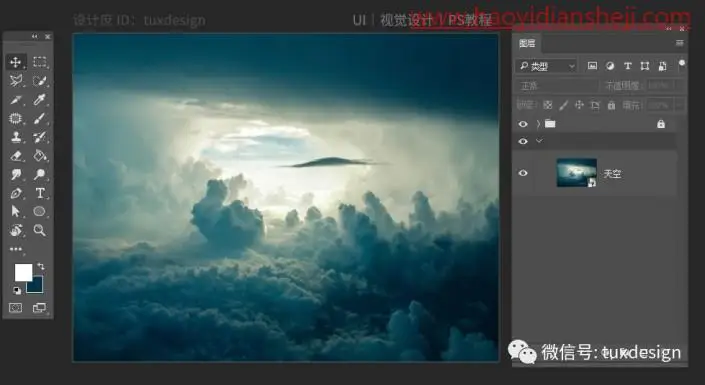Select the Eraser tool
This screenshot has width=705, height=385.
16,156
